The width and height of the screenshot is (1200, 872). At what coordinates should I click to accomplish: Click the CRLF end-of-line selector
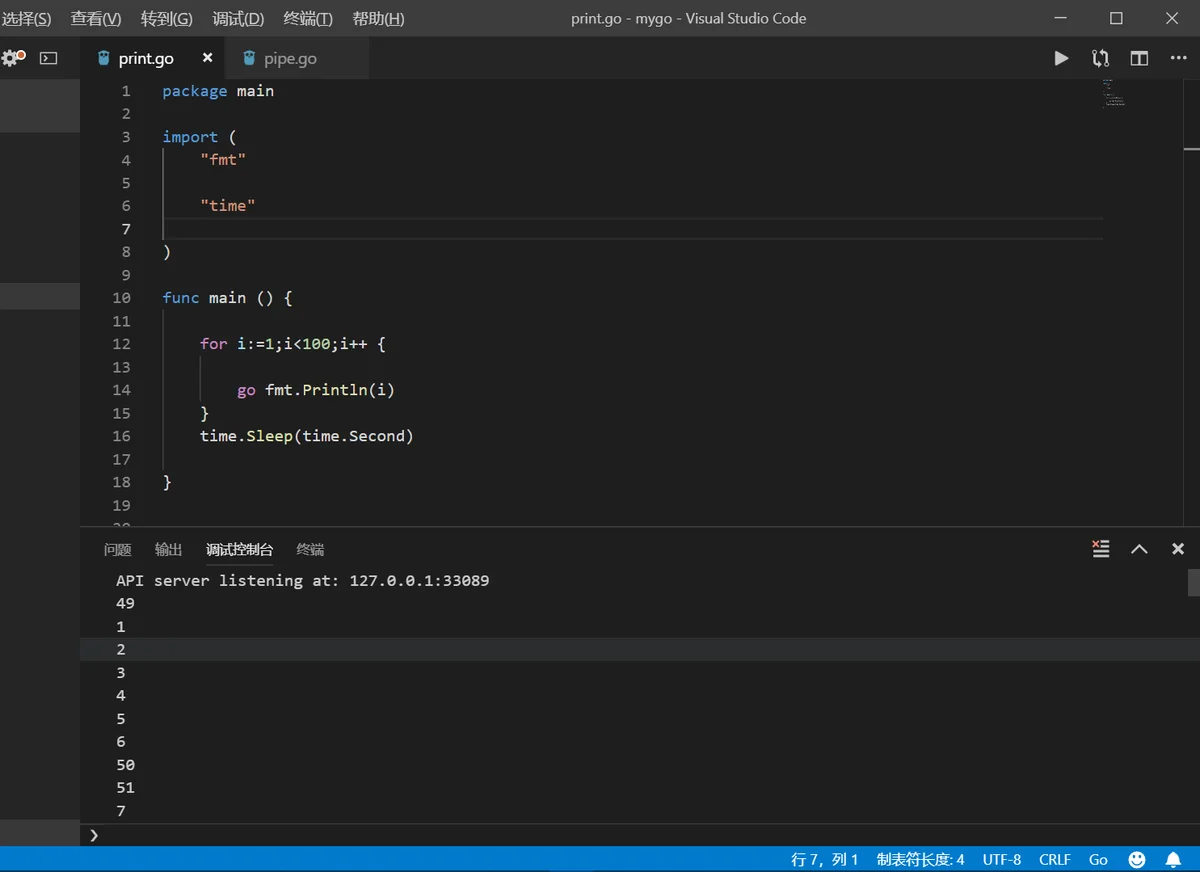(1054, 859)
